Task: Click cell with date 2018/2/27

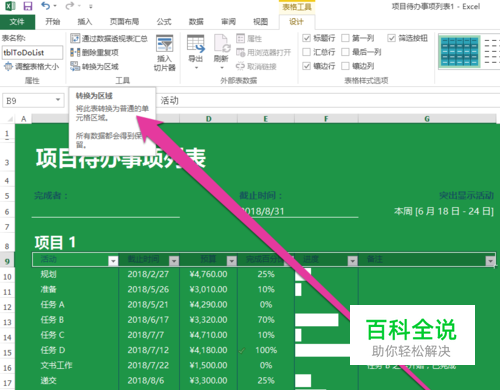Action: click(x=148, y=274)
